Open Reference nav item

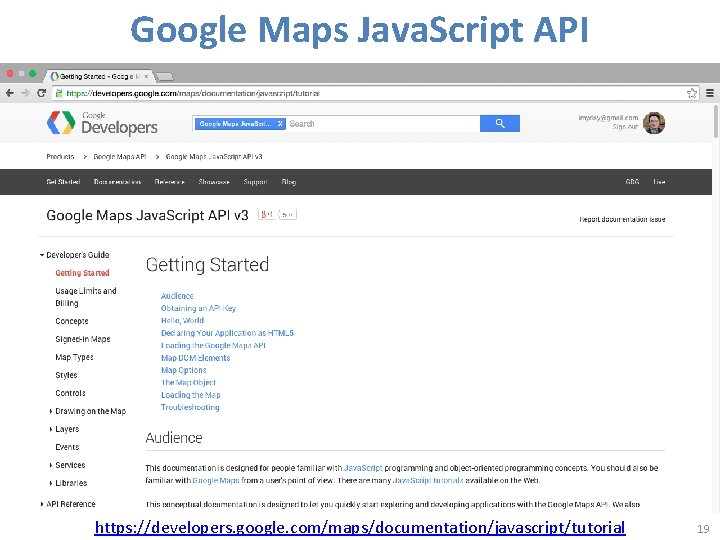click(x=169, y=182)
